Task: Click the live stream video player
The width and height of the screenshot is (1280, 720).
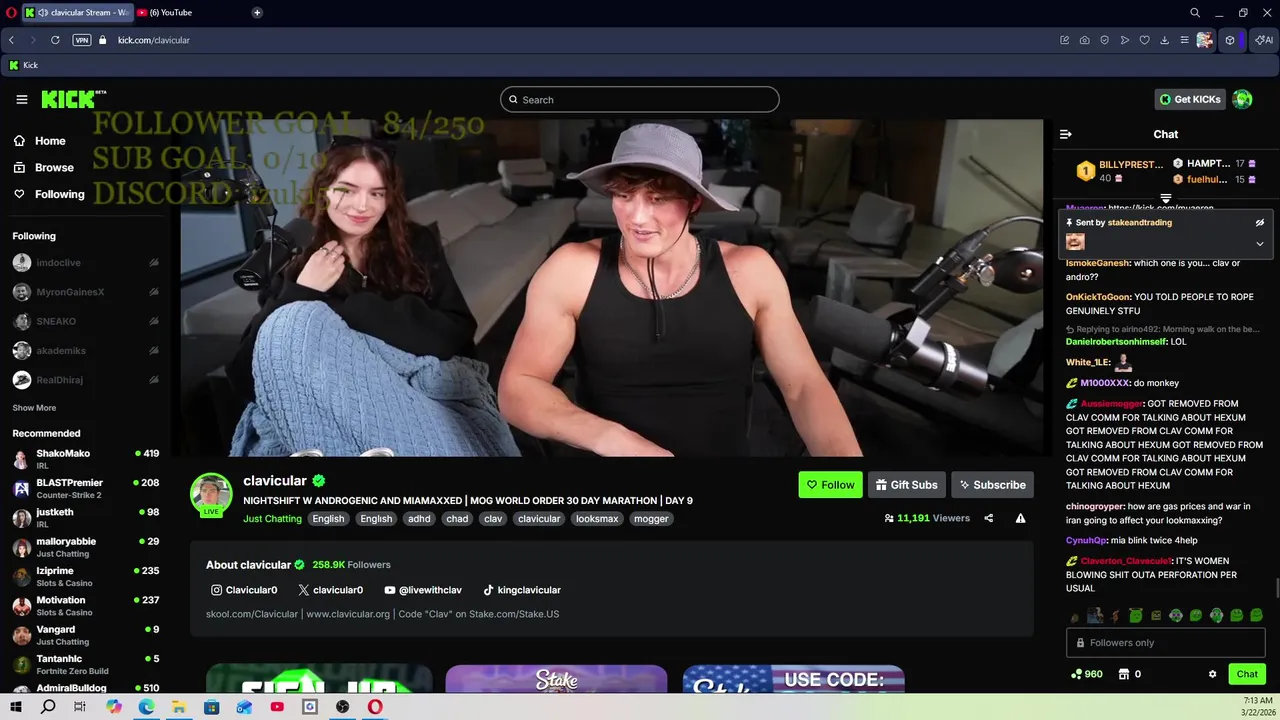Action: (612, 288)
